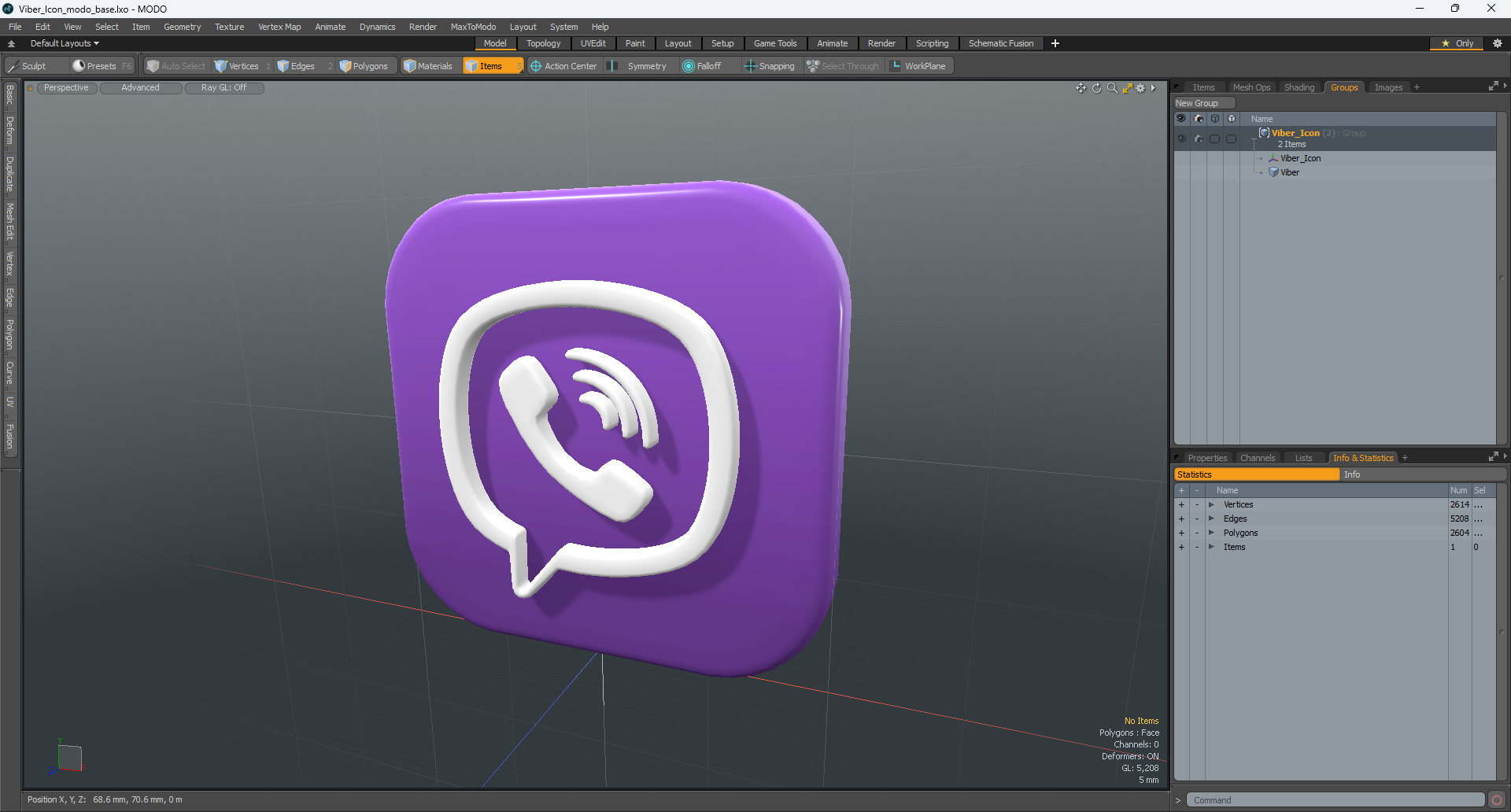
Task: Switch to the Properties tab
Action: [x=1207, y=458]
